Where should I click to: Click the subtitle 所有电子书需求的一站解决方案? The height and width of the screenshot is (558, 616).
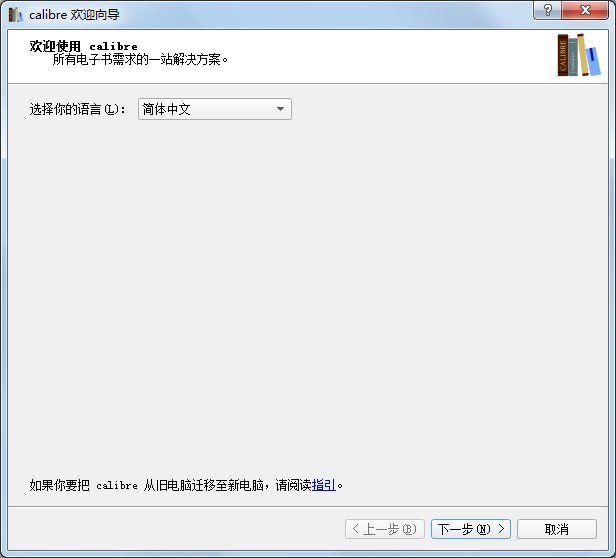pyautogui.click(x=140, y=59)
